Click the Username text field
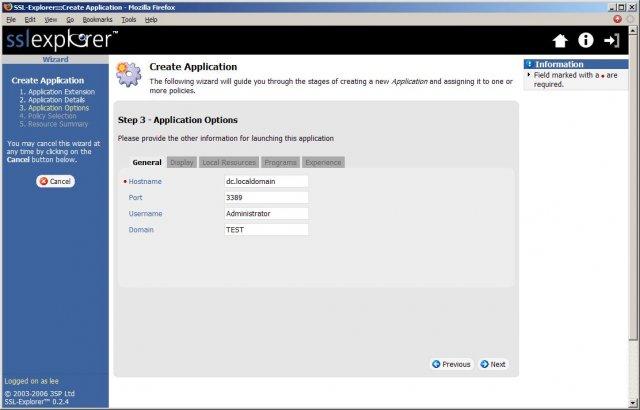Viewport: 640px width, 410px height. (x=266, y=213)
